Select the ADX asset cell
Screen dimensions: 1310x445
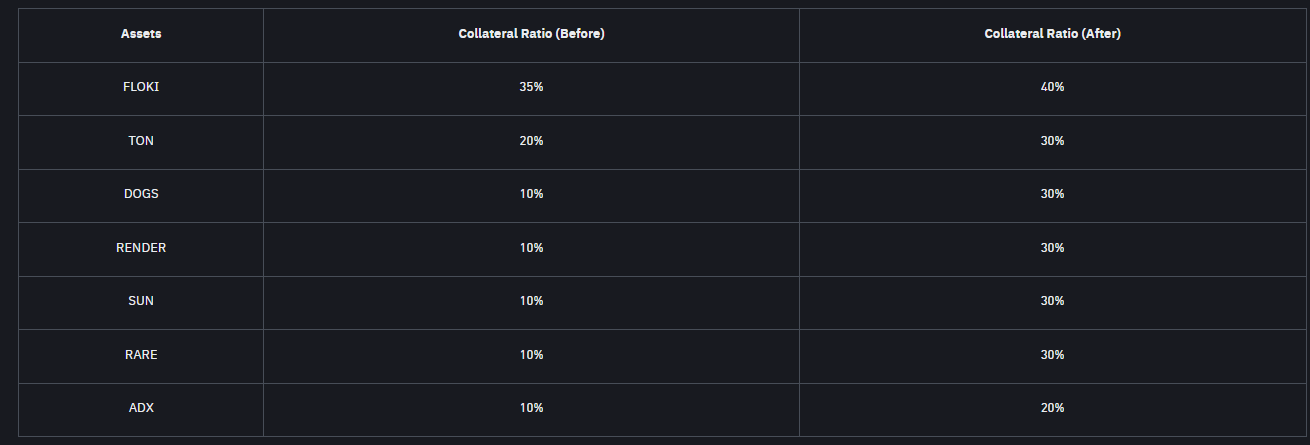point(141,408)
